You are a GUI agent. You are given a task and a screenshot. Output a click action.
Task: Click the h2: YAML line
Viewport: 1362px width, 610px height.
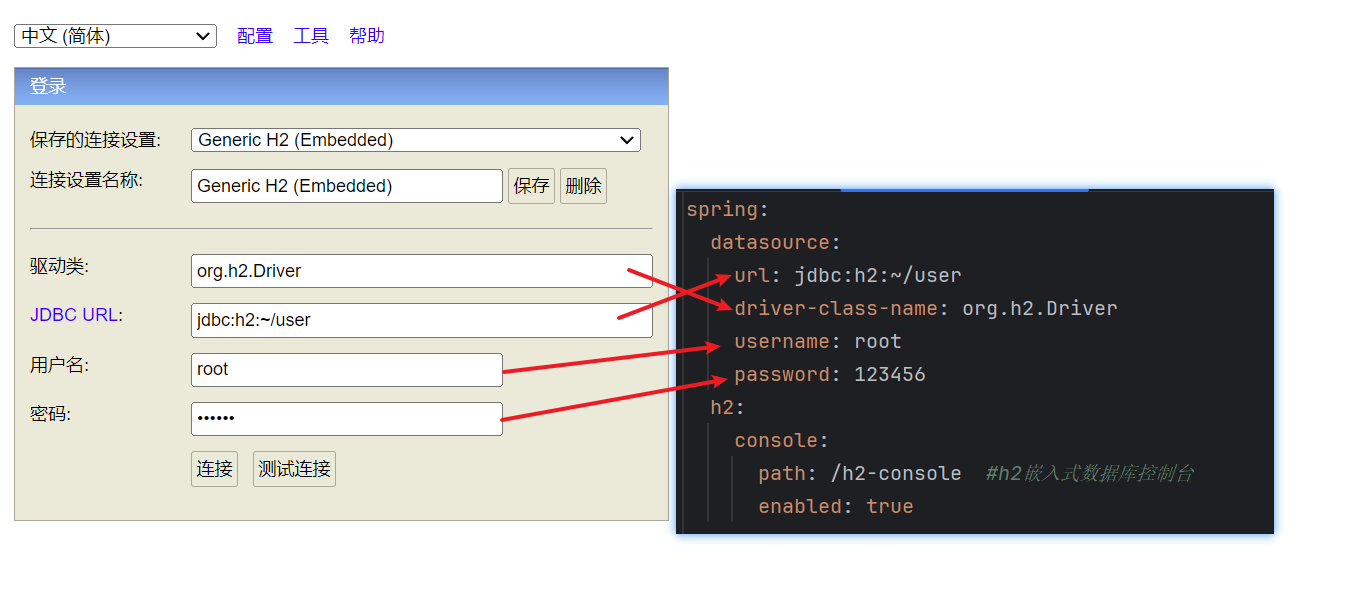727,407
